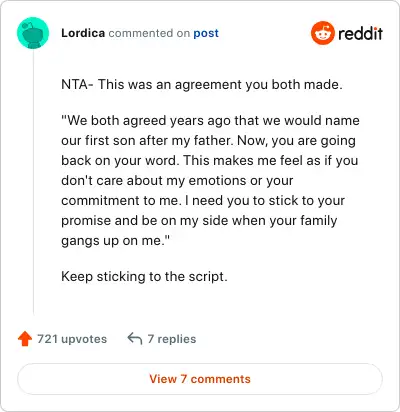Open the Lordica username link
The width and height of the screenshot is (400, 412).
83,33
